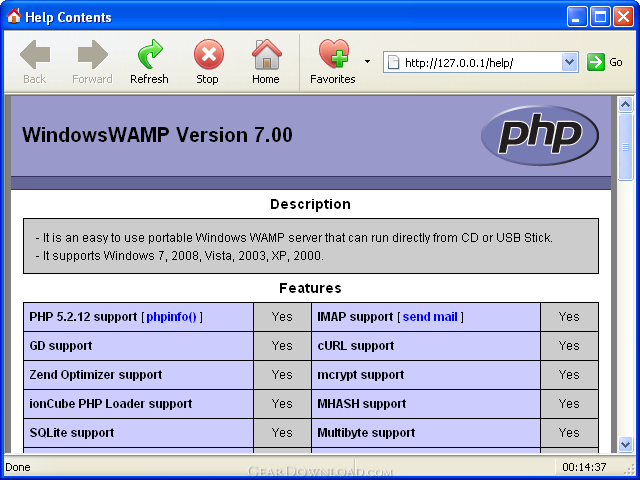The image size is (640, 480).
Task: Expand the address bar URL dropdown
Action: (569, 62)
